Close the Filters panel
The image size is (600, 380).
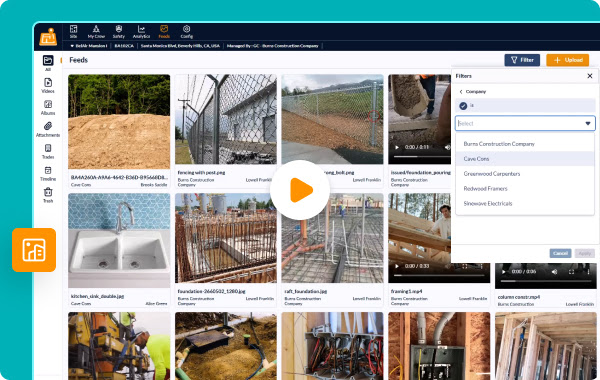point(590,76)
